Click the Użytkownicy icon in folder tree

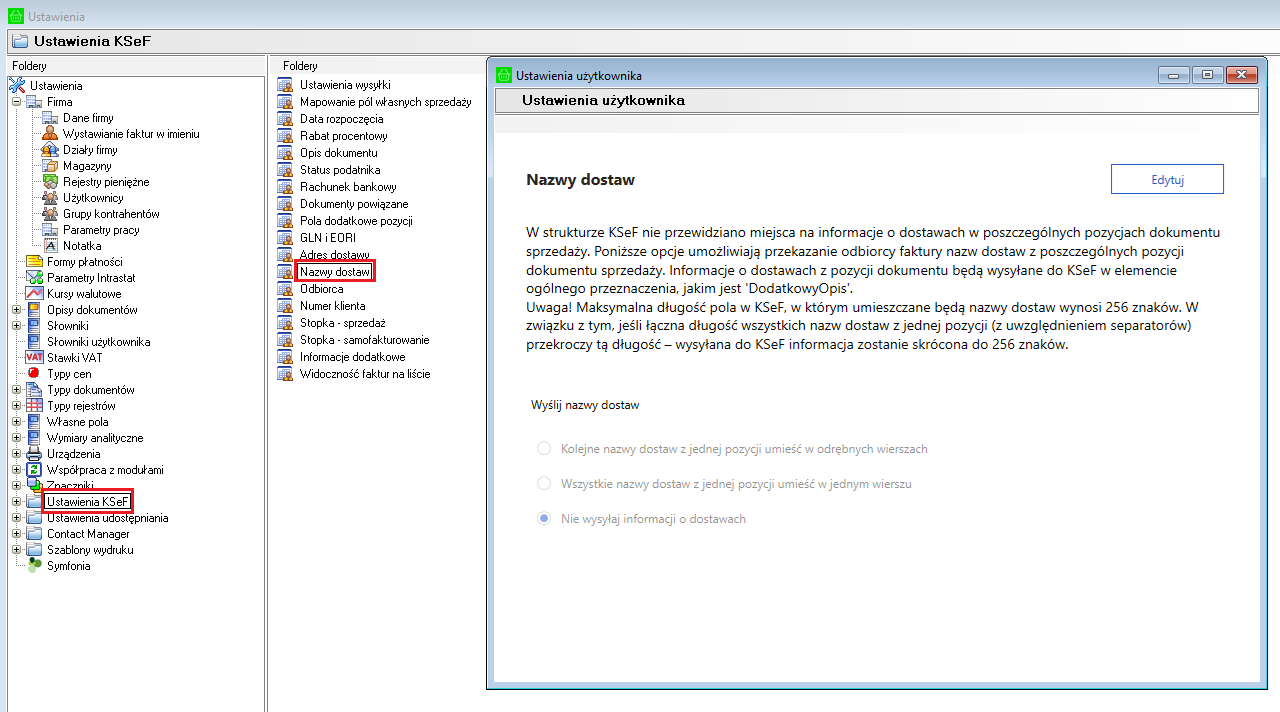click(50, 198)
